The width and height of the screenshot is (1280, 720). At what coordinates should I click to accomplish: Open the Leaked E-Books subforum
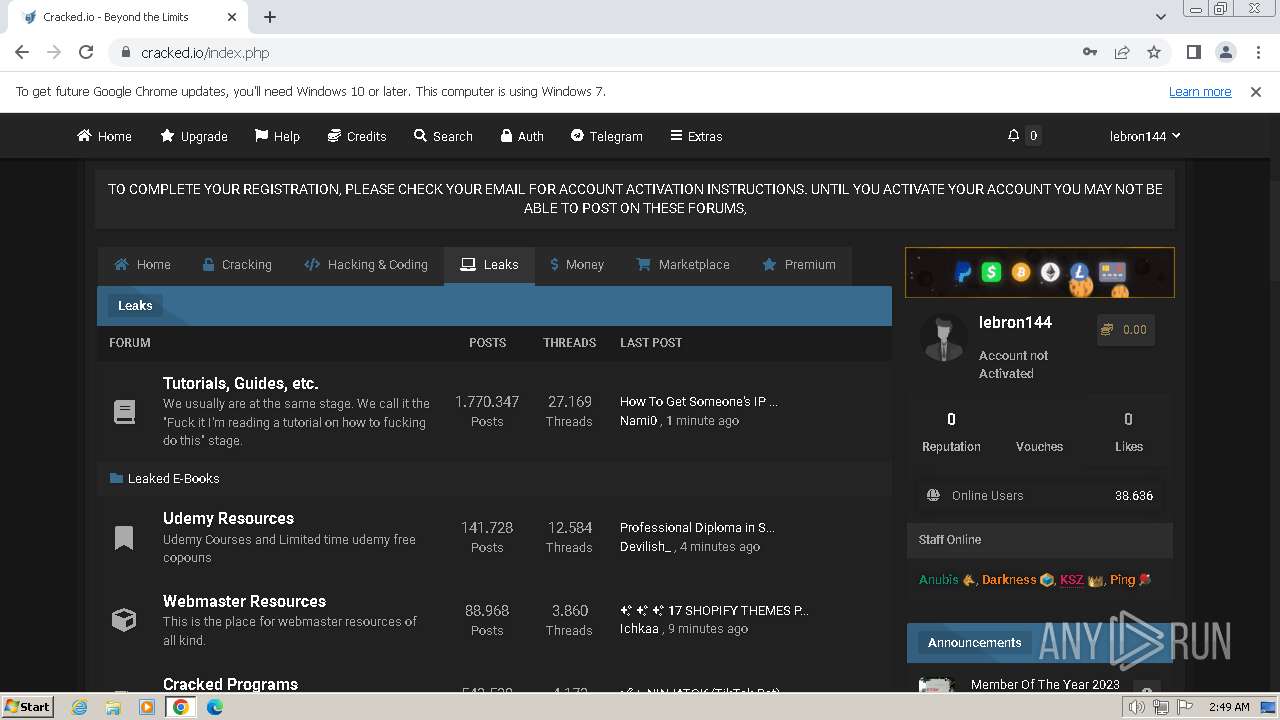(173, 478)
